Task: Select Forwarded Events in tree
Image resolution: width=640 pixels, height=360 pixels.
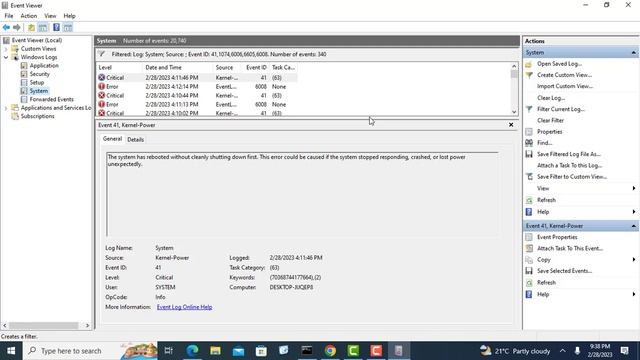Action: [51, 99]
